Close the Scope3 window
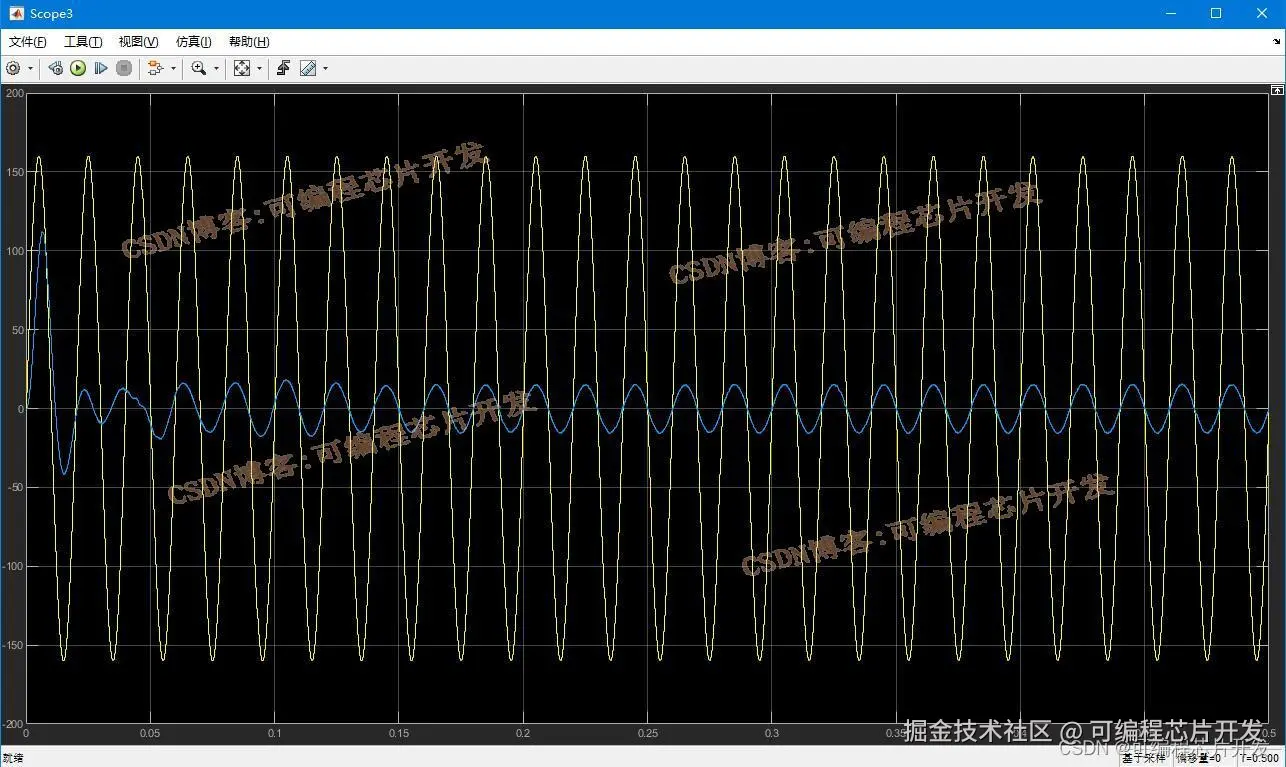The width and height of the screenshot is (1286, 767). pyautogui.click(x=1262, y=13)
